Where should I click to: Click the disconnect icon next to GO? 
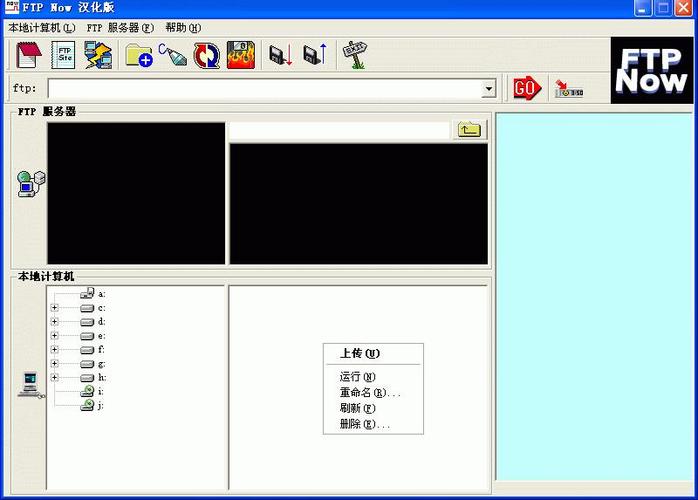pos(568,89)
